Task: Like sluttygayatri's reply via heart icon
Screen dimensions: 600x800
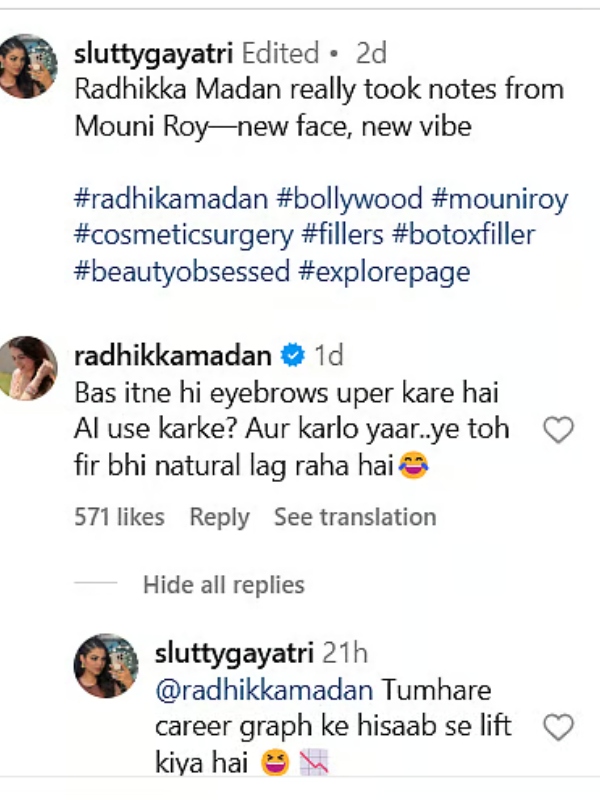Action: (x=559, y=726)
